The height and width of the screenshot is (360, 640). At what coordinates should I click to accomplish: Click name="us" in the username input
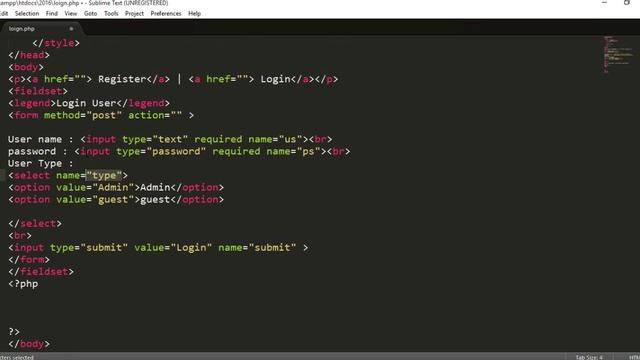click(275, 139)
